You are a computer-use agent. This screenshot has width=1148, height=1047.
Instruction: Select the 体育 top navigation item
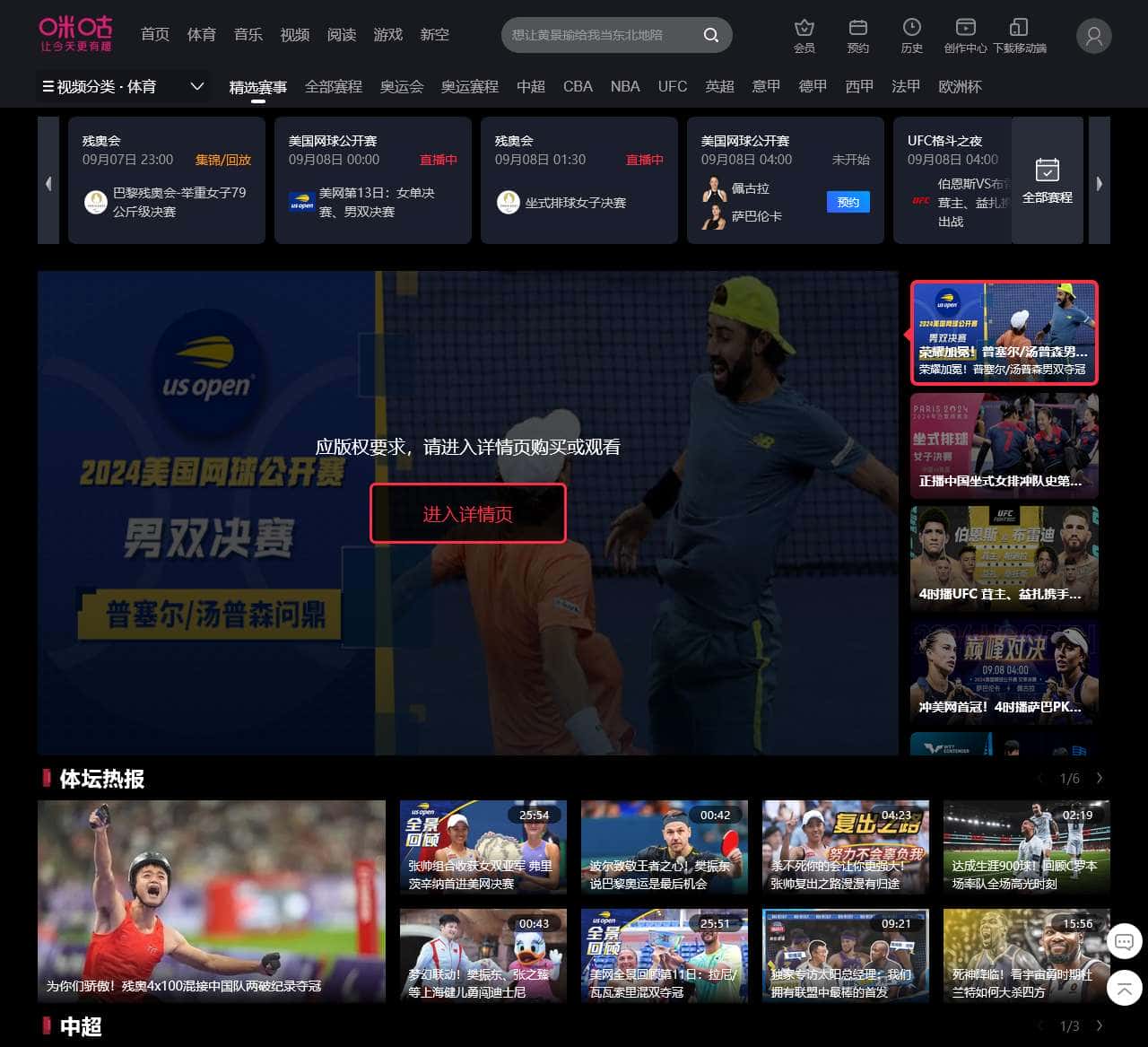coord(202,34)
